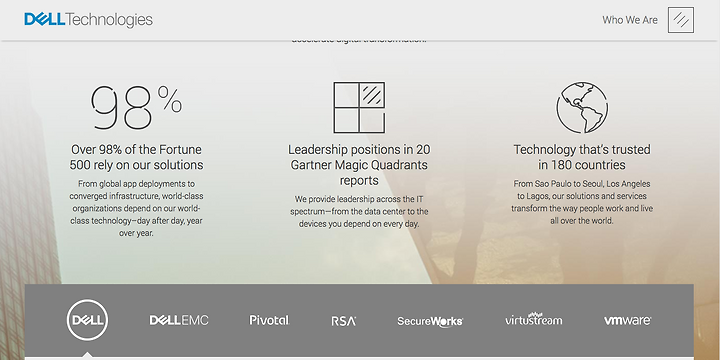Open the hamburger menu icon beside Who We Are

681,20
